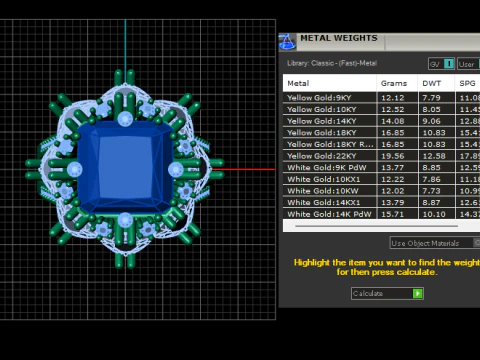
Task: Click the 10.10 DWT value
Action: [x=434, y=214]
